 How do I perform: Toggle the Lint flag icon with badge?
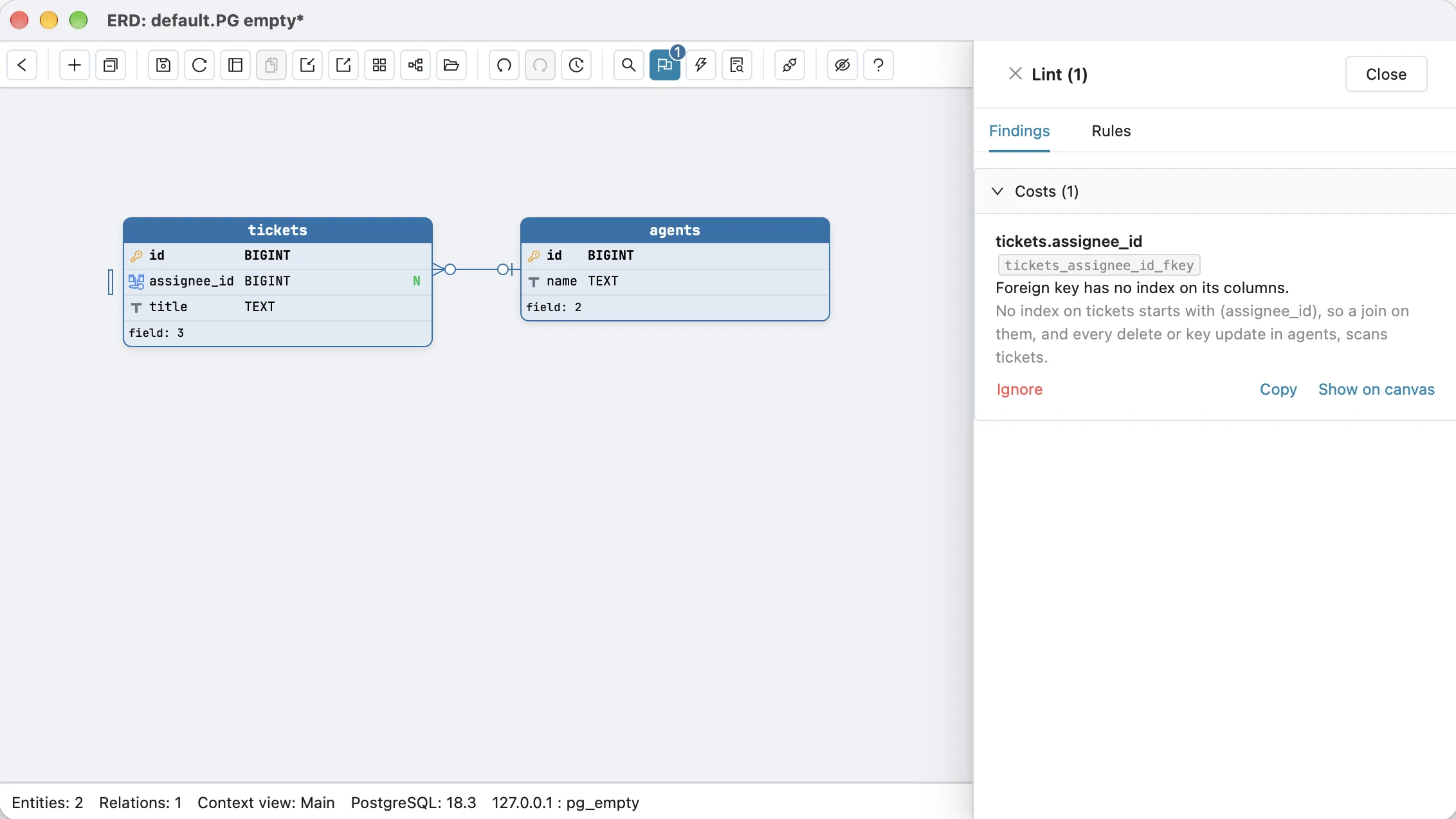665,65
